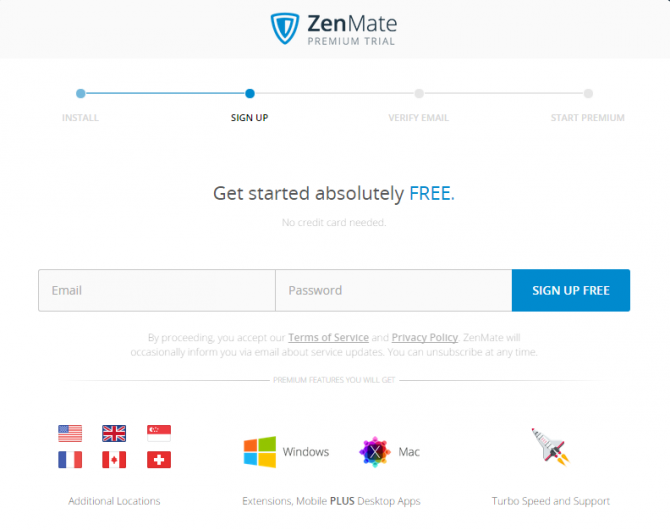670x530 pixels.
Task: Click the Password input field
Action: coord(394,290)
